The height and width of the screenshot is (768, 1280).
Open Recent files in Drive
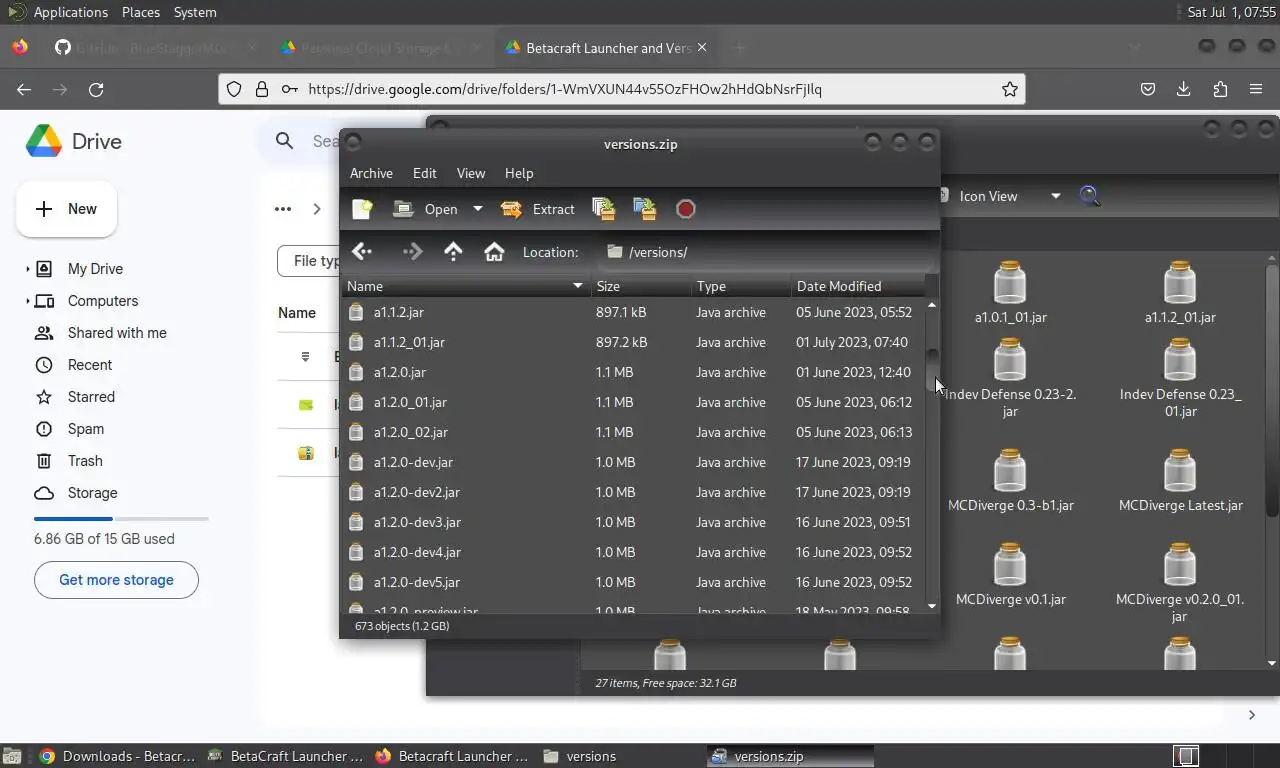90,365
